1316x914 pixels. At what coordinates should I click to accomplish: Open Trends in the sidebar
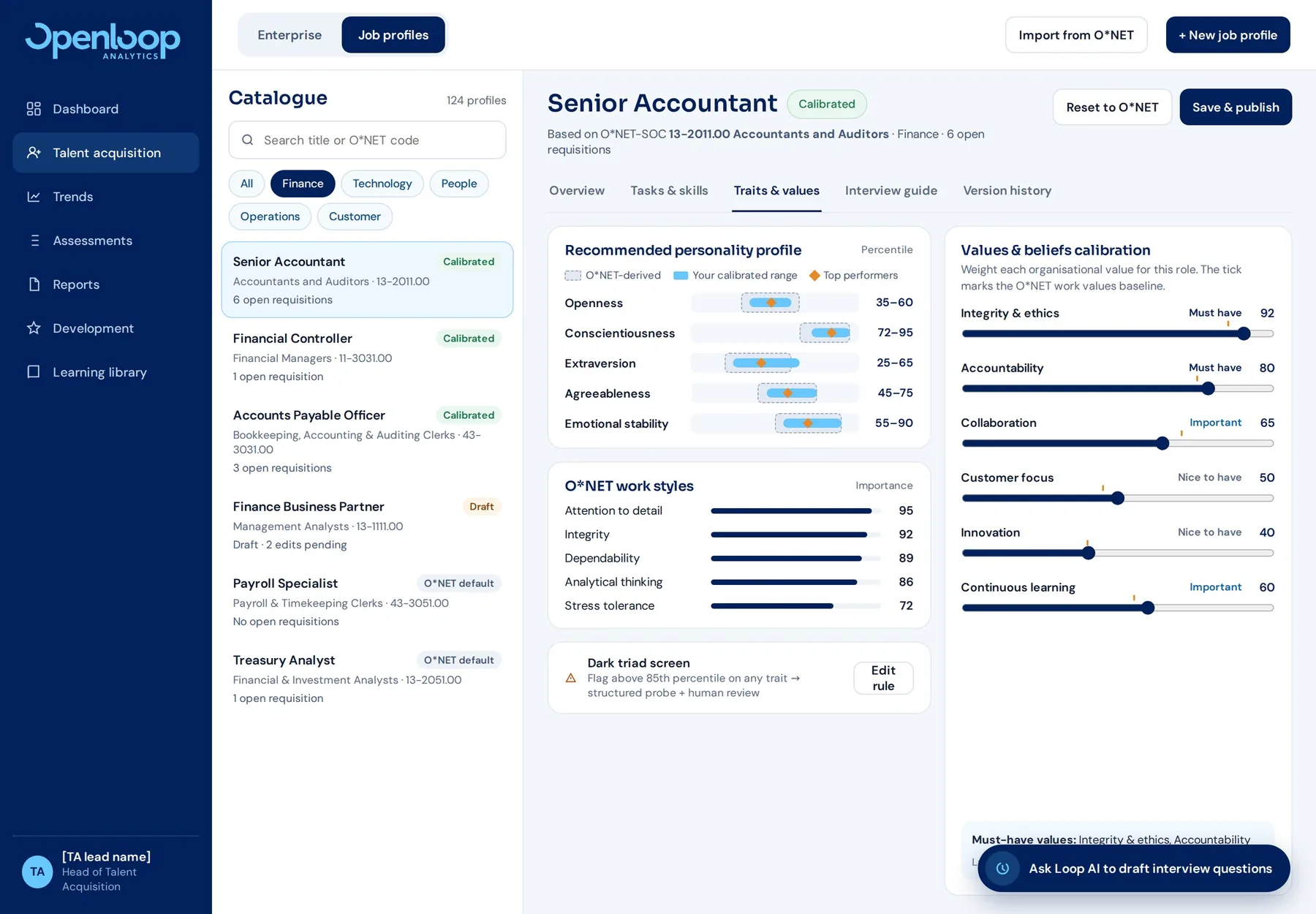105,197
